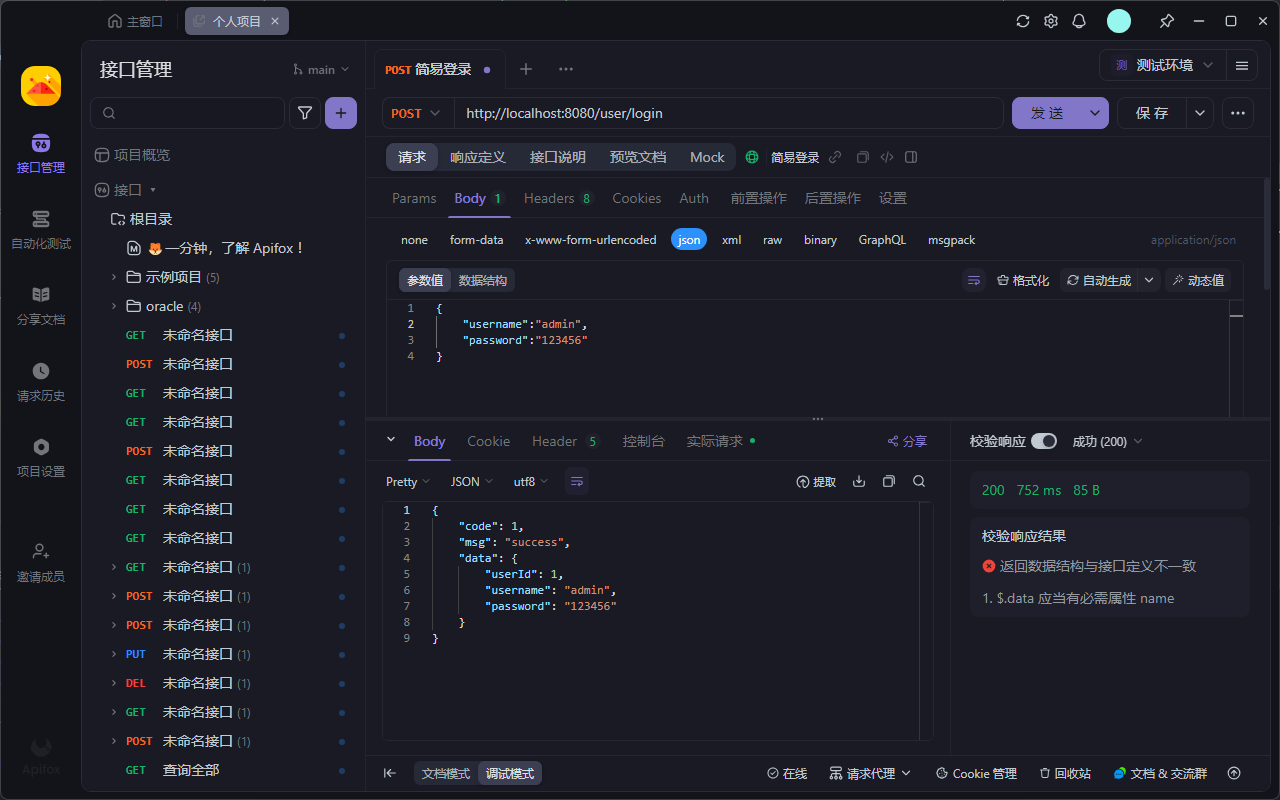Open the 请求代理 dropdown in bottom bar
This screenshot has height=800, width=1280.
tap(870, 773)
